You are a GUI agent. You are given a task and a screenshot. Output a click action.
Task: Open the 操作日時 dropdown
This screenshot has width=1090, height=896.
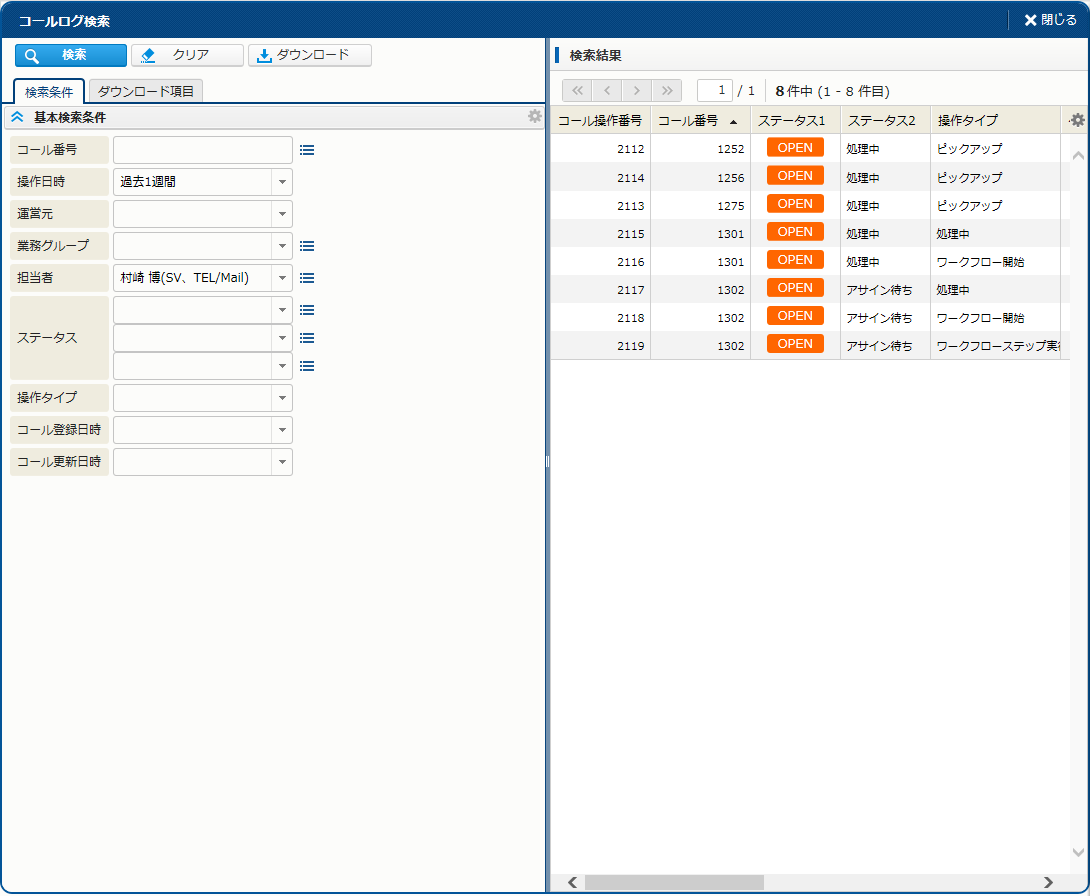click(282, 182)
